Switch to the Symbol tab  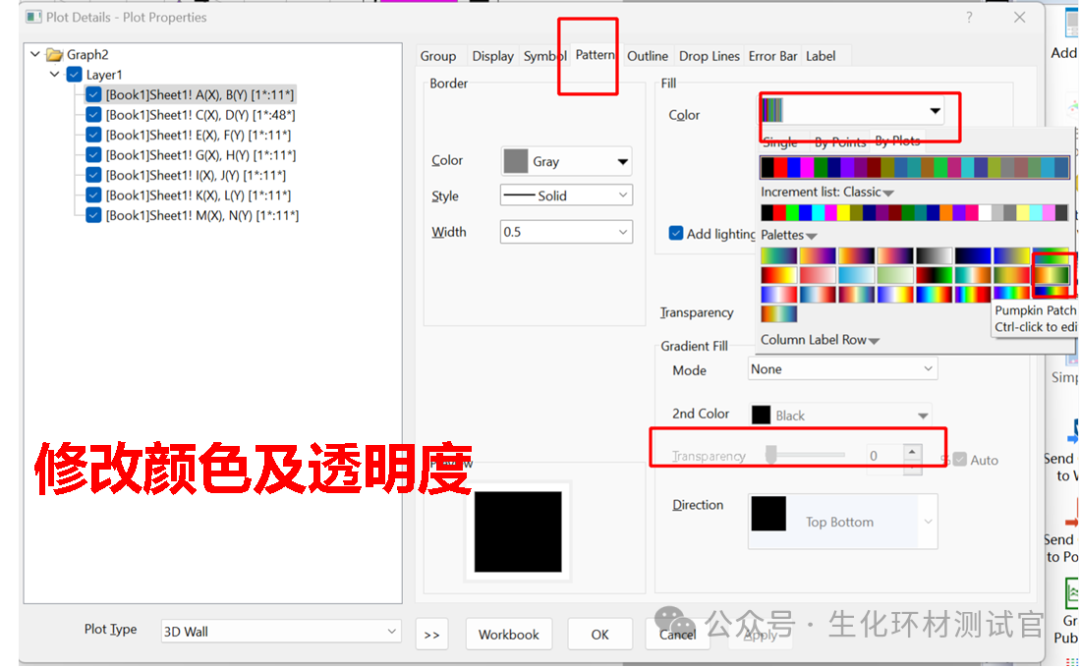pos(544,56)
